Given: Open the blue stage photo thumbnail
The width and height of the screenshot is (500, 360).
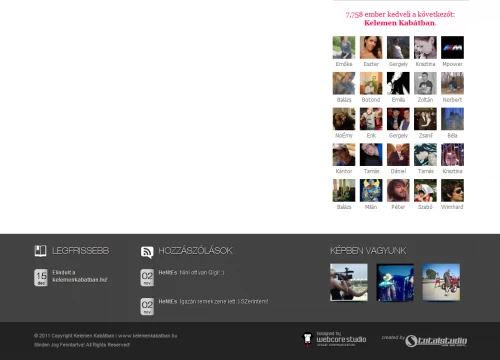Looking at the screenshot, I should point(395,282).
